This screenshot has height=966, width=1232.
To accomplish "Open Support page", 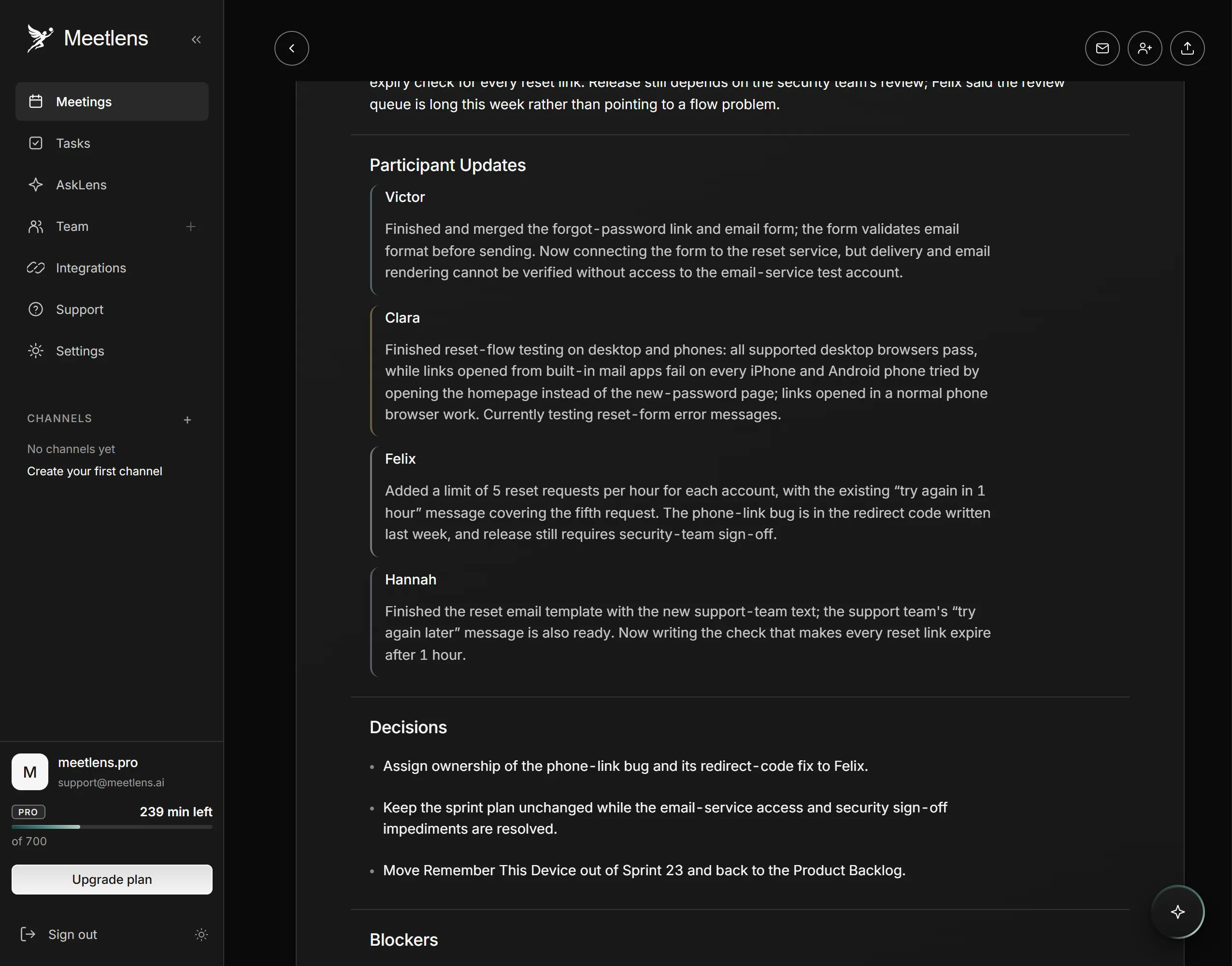I will click(112, 310).
